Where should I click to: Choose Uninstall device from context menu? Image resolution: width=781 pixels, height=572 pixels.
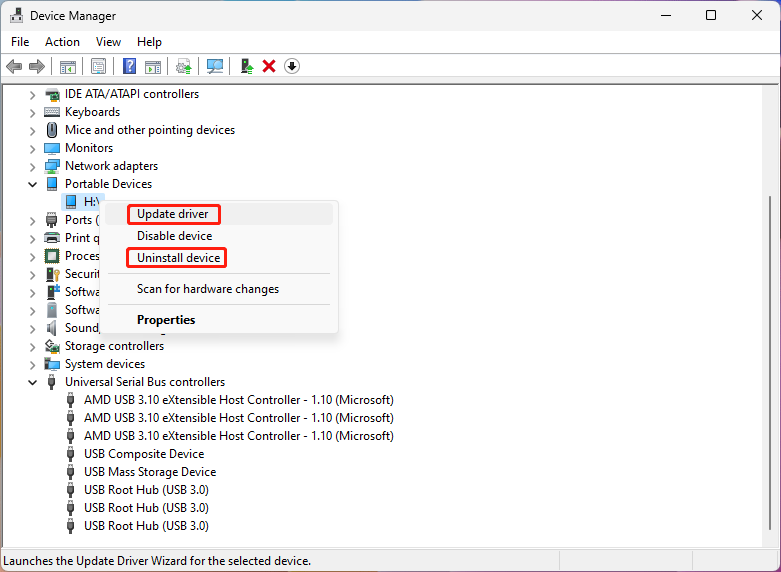pos(219,258)
